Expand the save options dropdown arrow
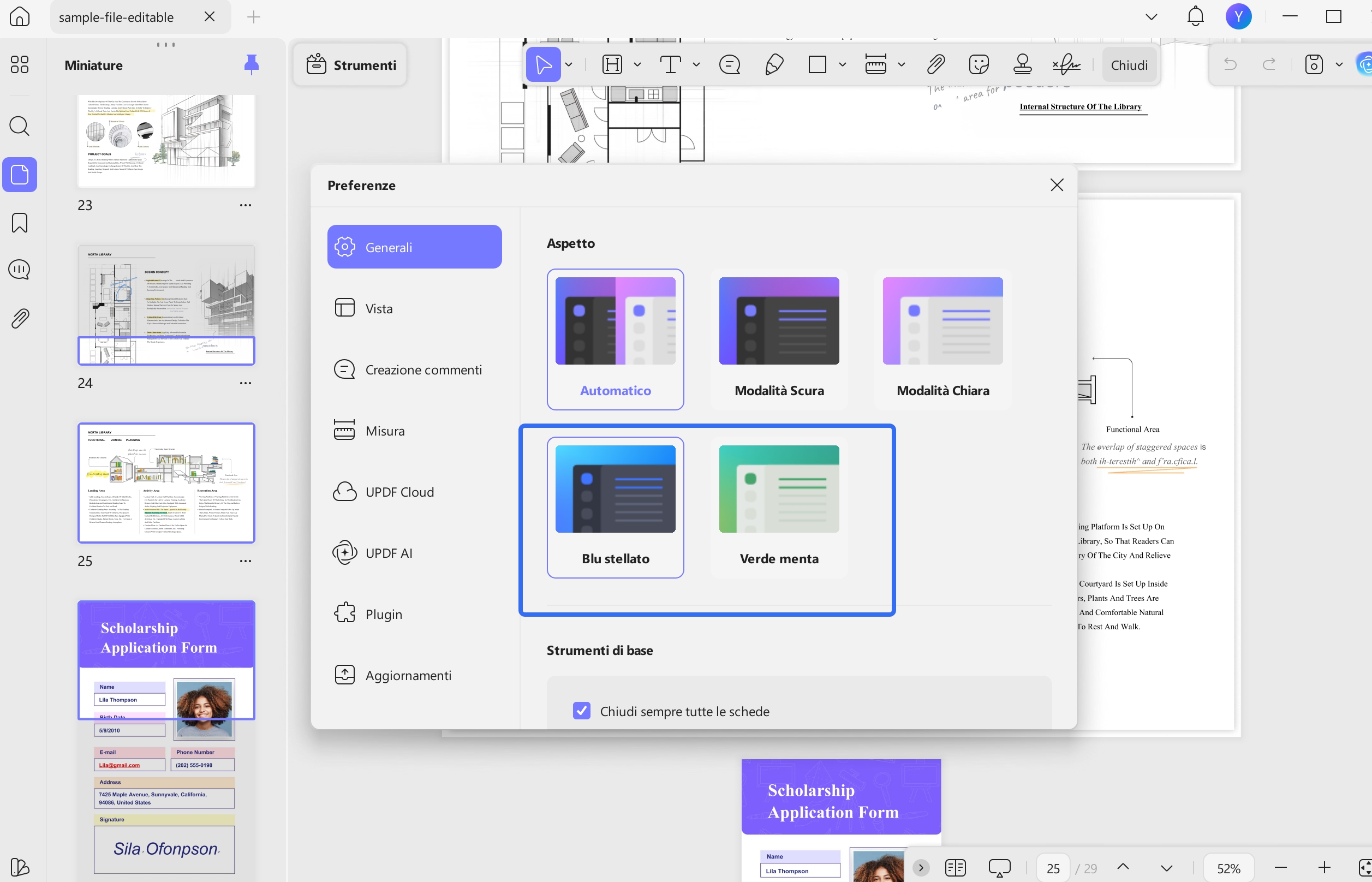Screen dimensions: 1372x882 click(x=1339, y=65)
